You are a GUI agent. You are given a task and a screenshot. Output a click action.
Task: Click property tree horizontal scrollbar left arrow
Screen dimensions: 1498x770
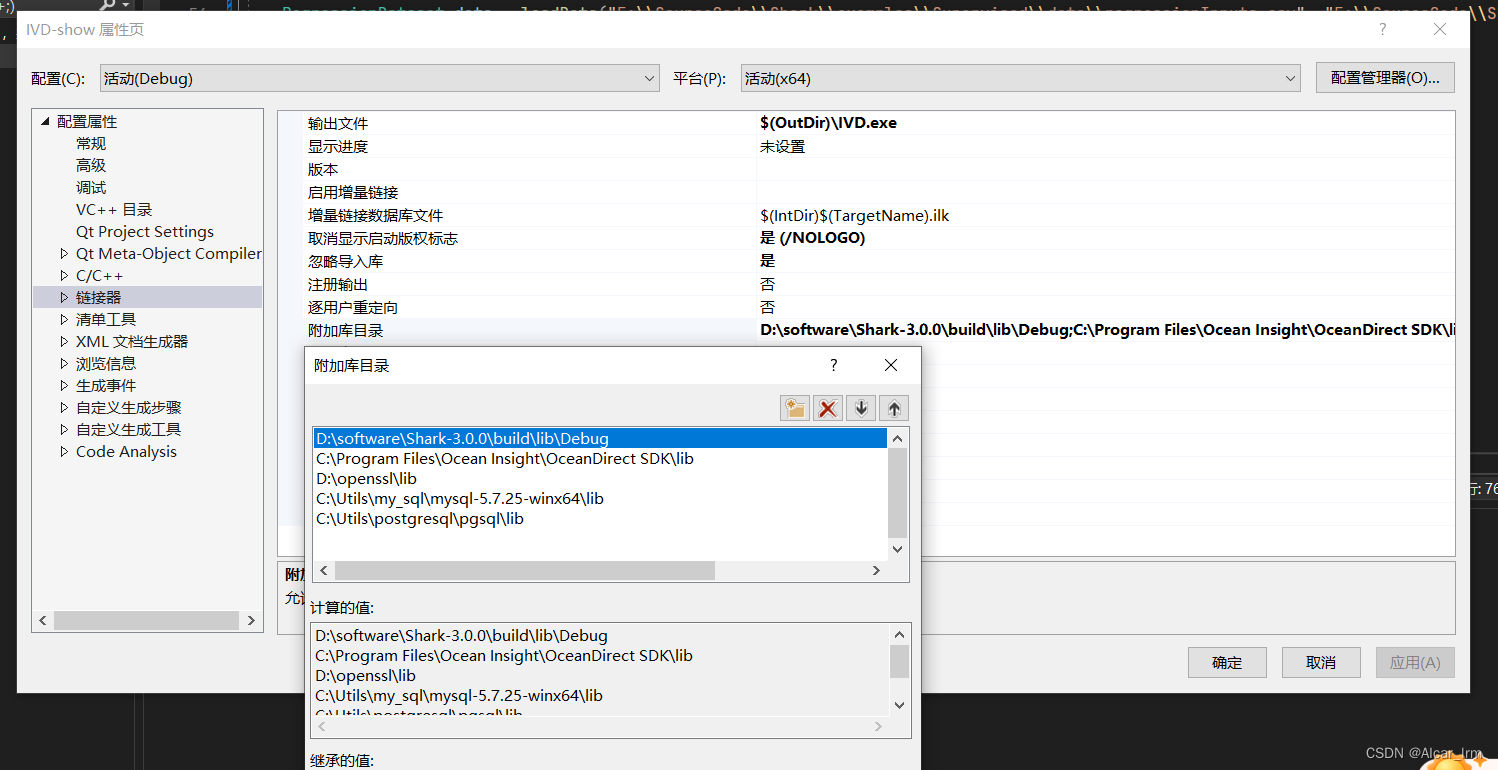[43, 621]
